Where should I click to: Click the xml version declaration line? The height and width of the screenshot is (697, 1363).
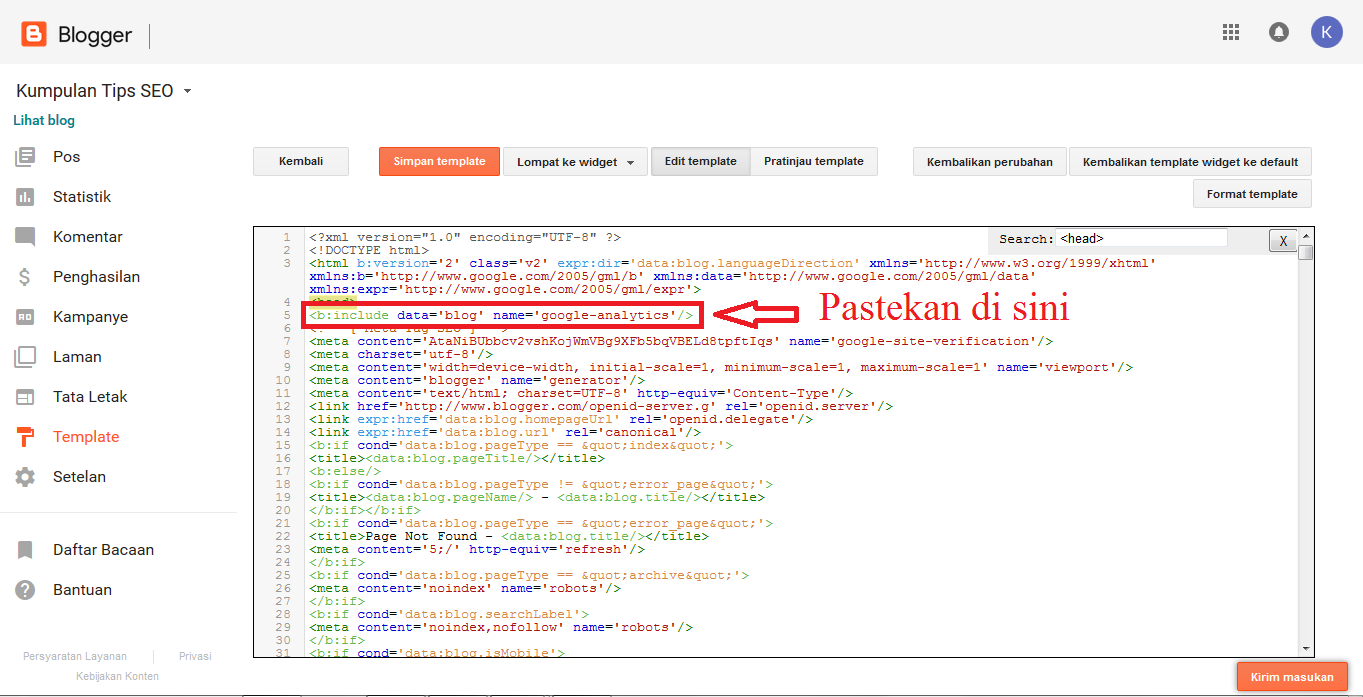(x=465, y=237)
